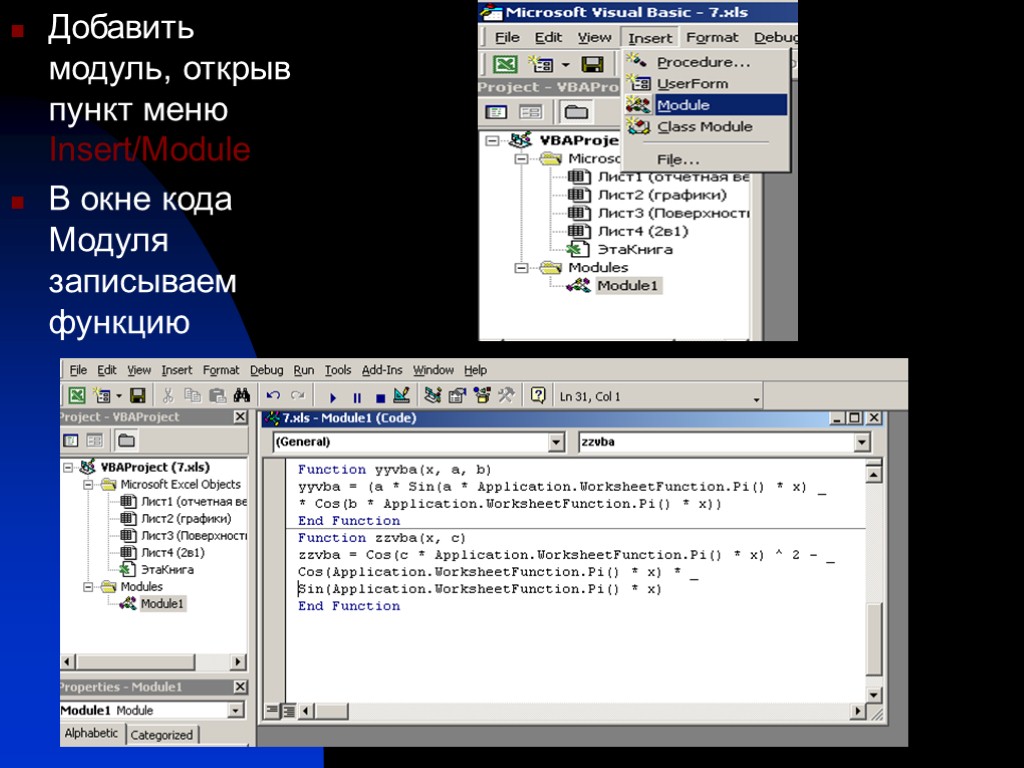Save the project in lower toolbar
Viewport: 1024px width, 768px height.
[x=137, y=396]
